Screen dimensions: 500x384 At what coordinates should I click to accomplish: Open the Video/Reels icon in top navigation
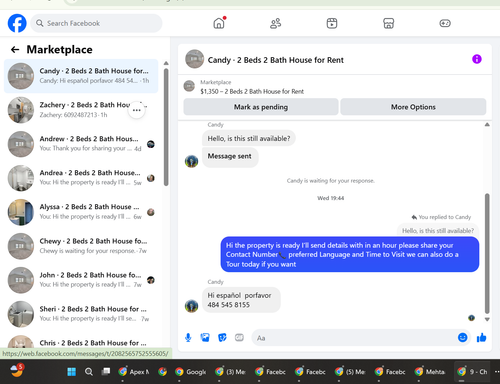coord(332,23)
